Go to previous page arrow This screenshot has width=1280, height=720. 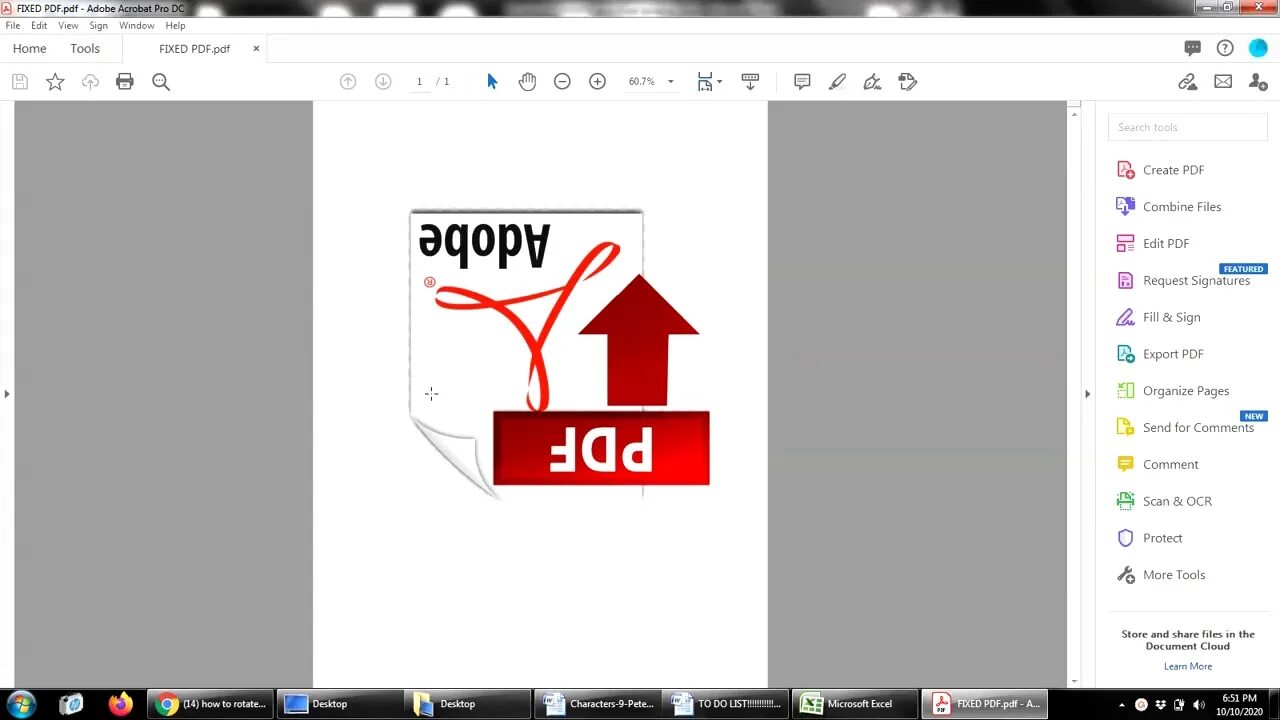pyautogui.click(x=348, y=82)
